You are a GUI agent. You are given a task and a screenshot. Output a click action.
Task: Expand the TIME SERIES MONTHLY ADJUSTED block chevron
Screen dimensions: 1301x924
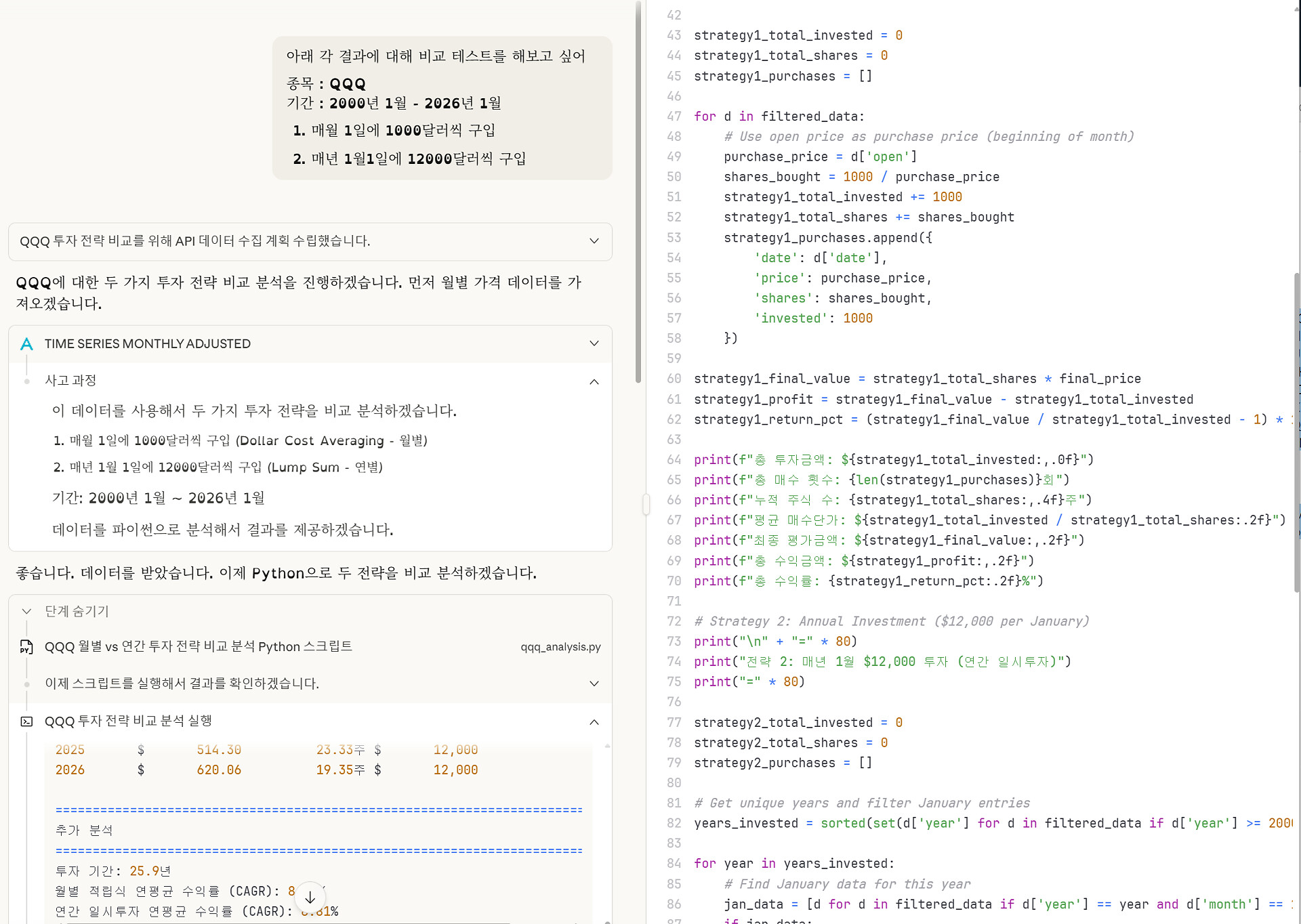click(x=594, y=343)
